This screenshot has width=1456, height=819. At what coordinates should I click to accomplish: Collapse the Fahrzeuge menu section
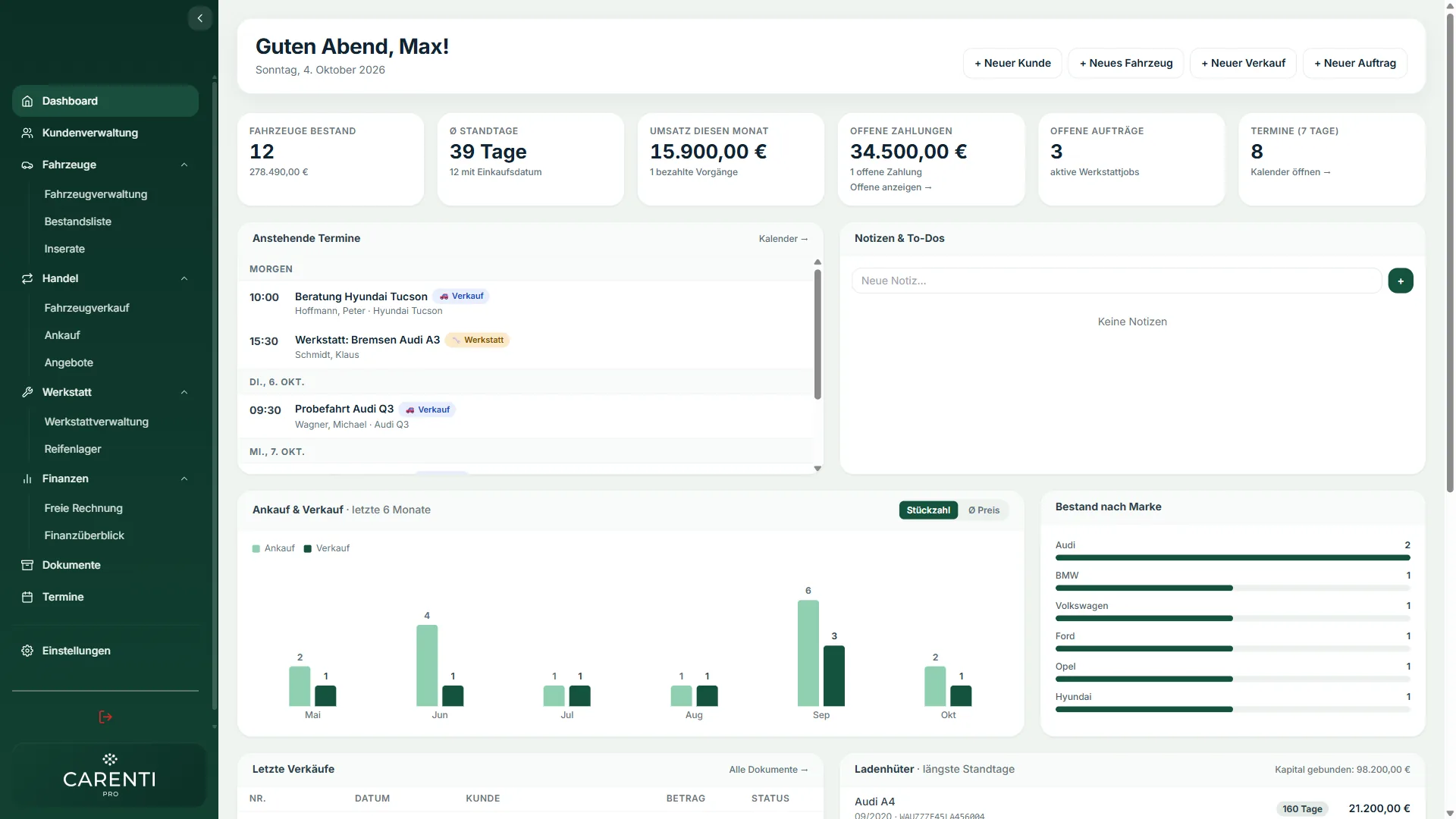[184, 165]
